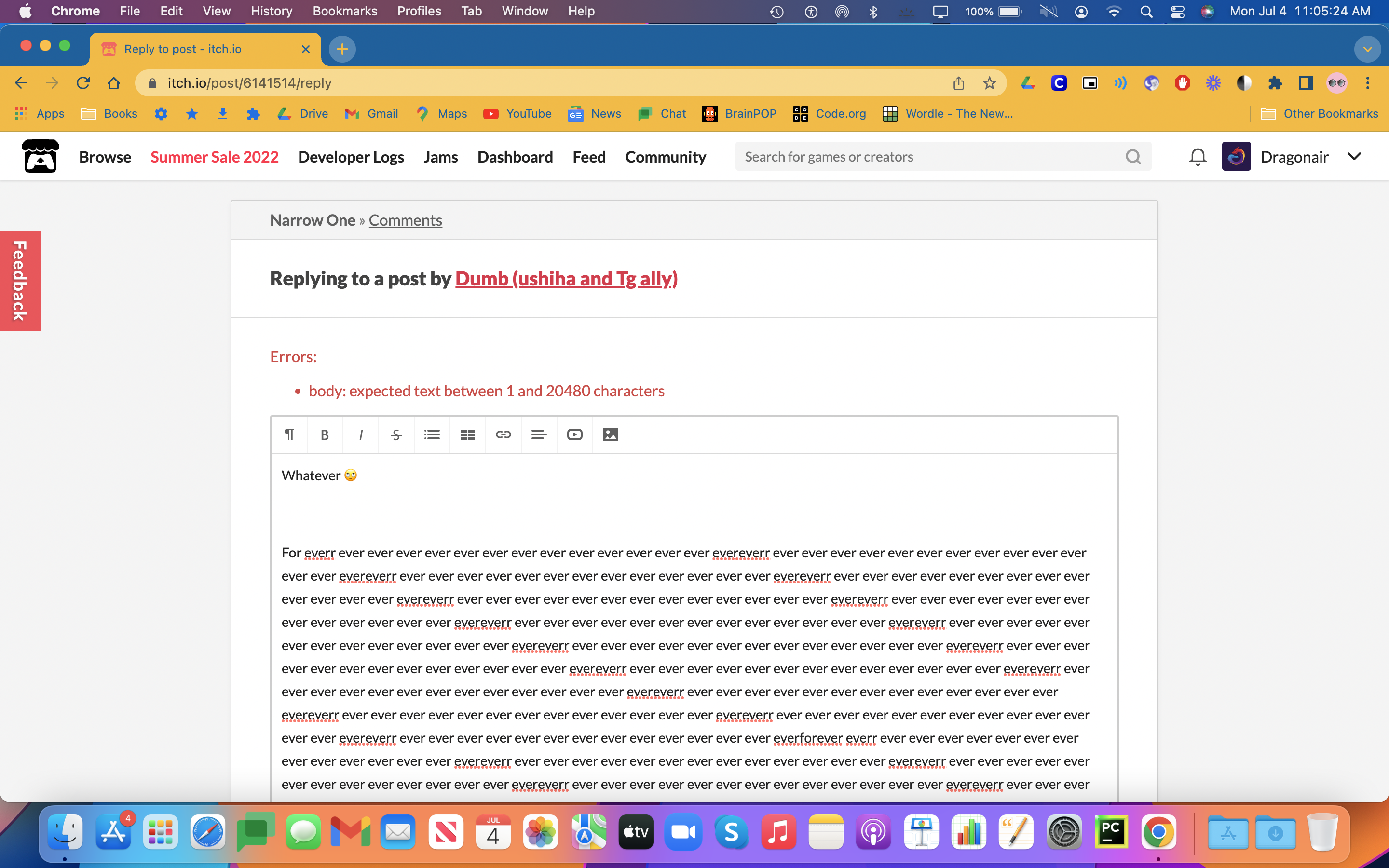Insert a table in reply editor
Viewport: 1389px width, 868px height.
pos(468,434)
